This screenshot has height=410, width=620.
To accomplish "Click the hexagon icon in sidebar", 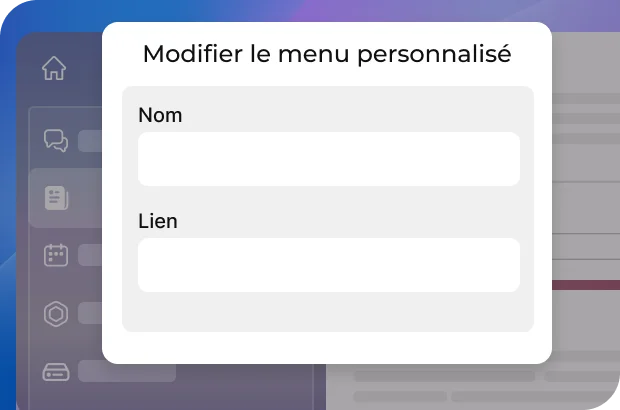I will (55, 313).
